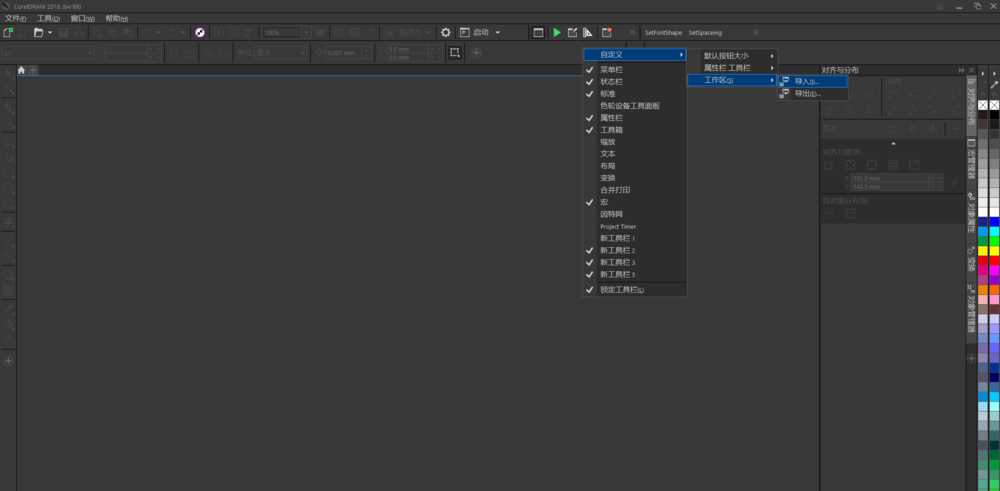Open zoom level 100% dropdown
This screenshot has width=1000, height=491.
306,33
